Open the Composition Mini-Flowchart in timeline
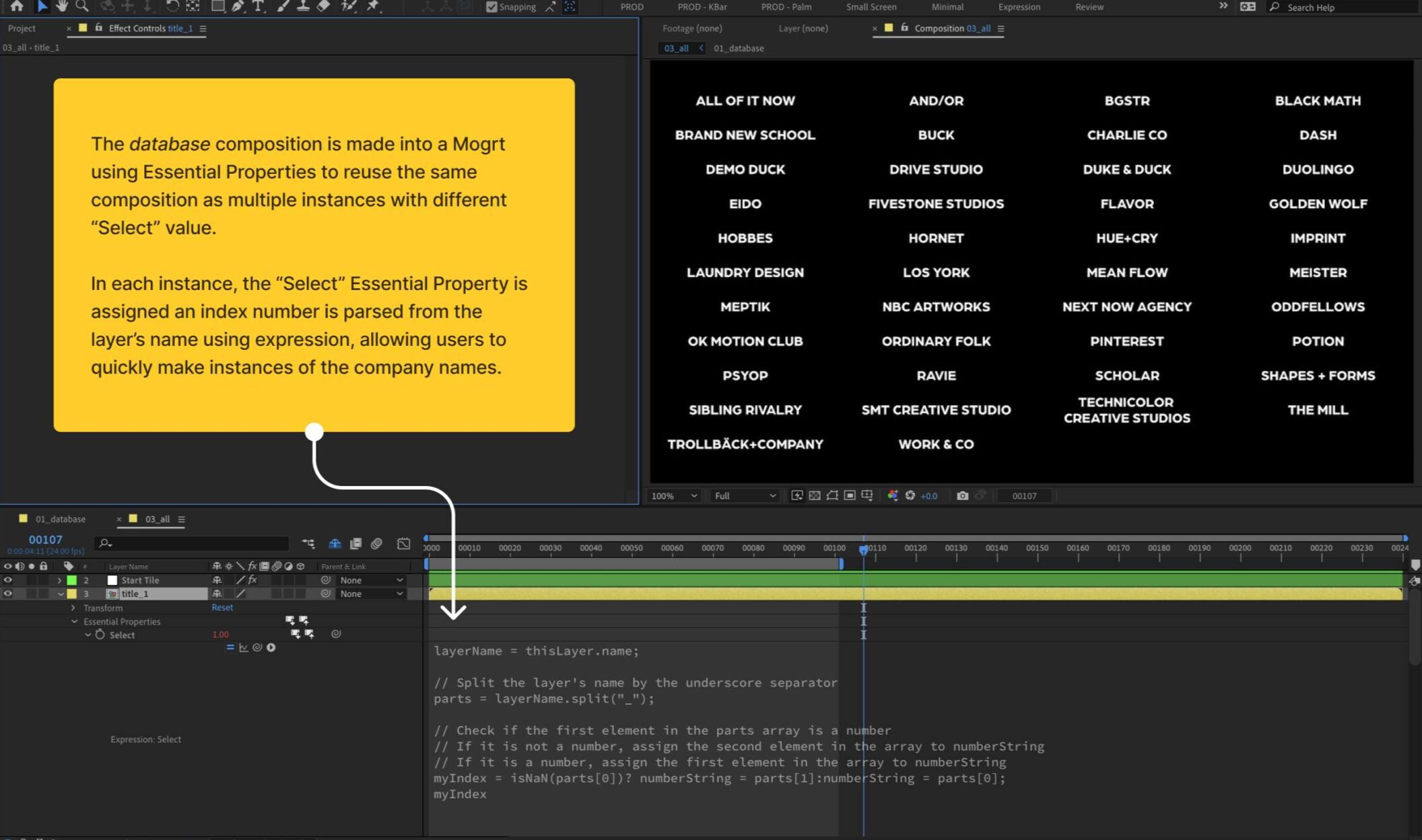Viewport: 1422px width, 840px height. [308, 543]
